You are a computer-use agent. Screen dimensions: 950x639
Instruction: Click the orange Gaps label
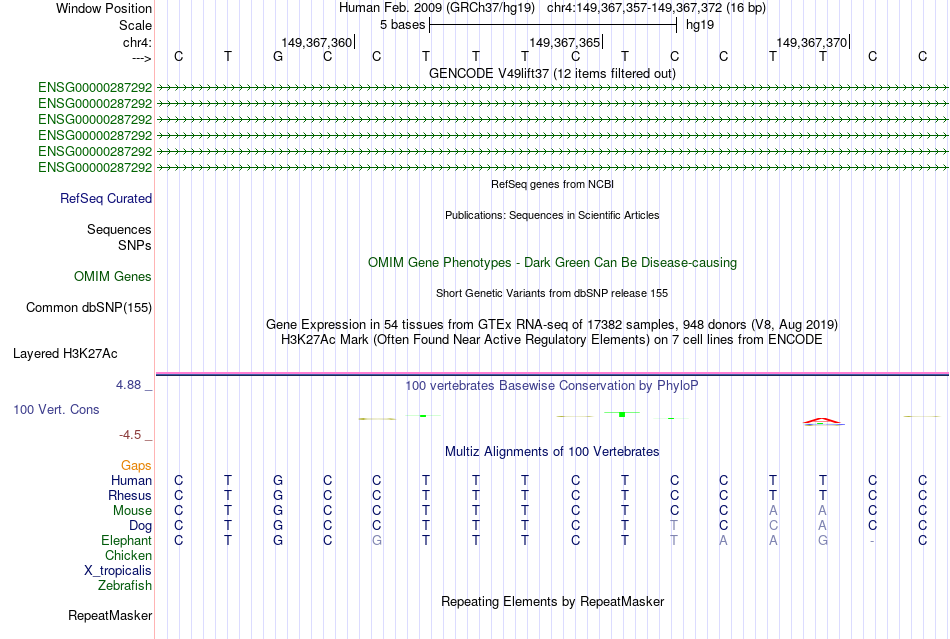point(136,465)
